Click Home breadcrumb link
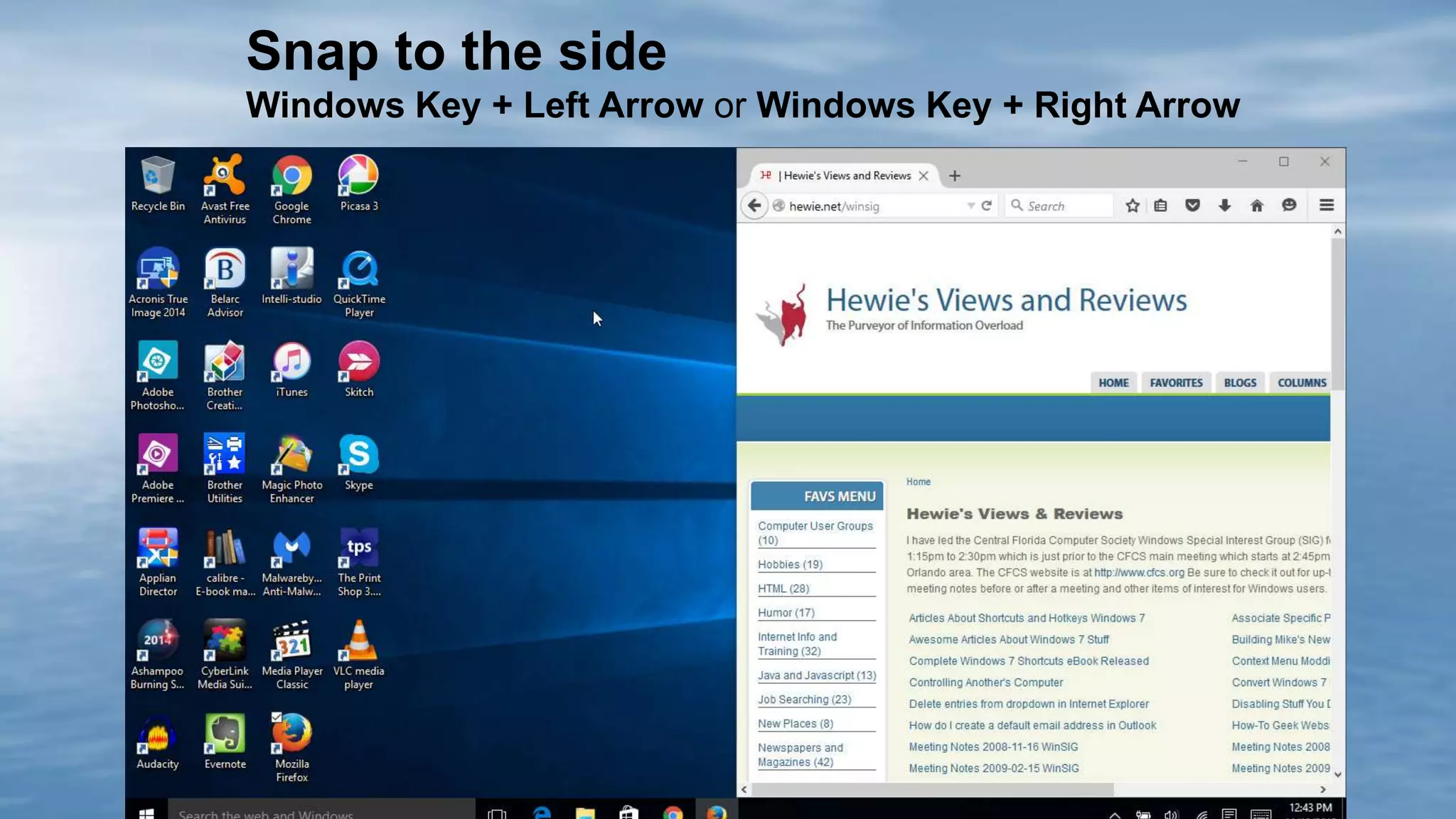Image resolution: width=1456 pixels, height=819 pixels. pos(918,482)
